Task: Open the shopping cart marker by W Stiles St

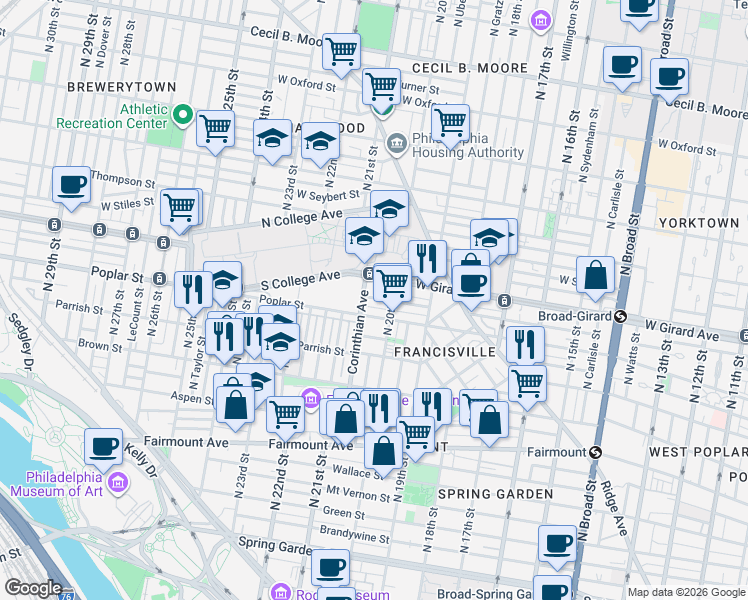Action: click(x=180, y=207)
